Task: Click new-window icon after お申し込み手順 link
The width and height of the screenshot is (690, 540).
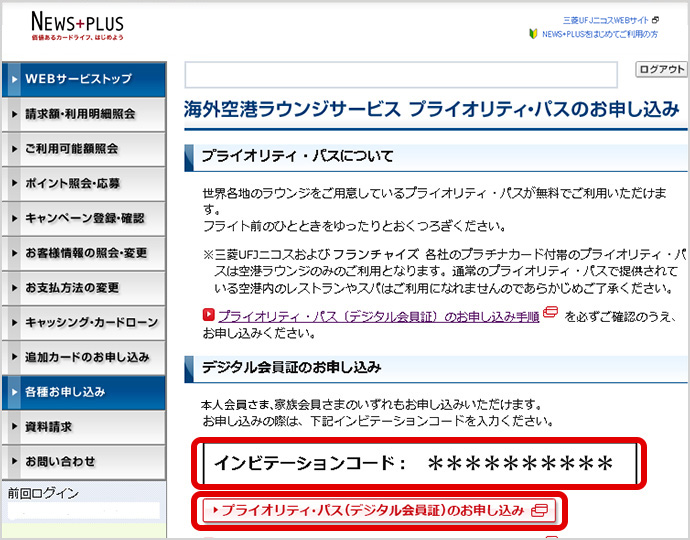Action: [550, 316]
